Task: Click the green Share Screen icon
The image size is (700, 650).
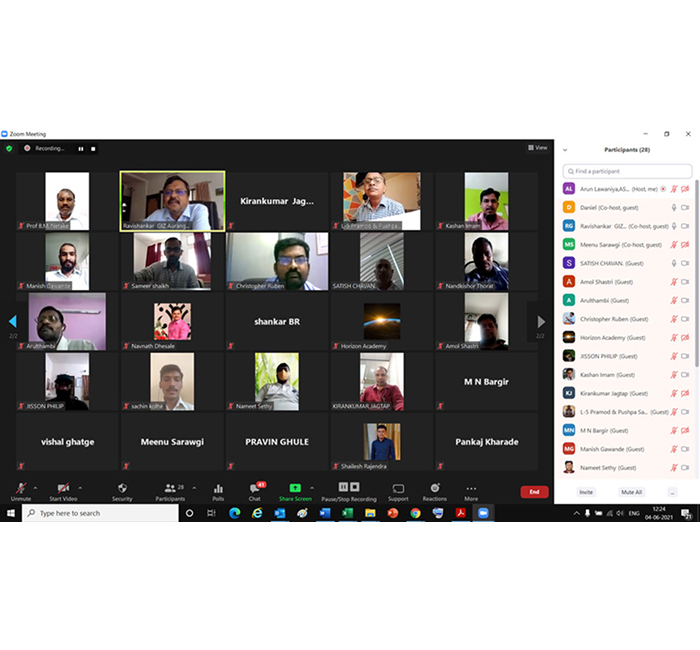Action: click(295, 489)
